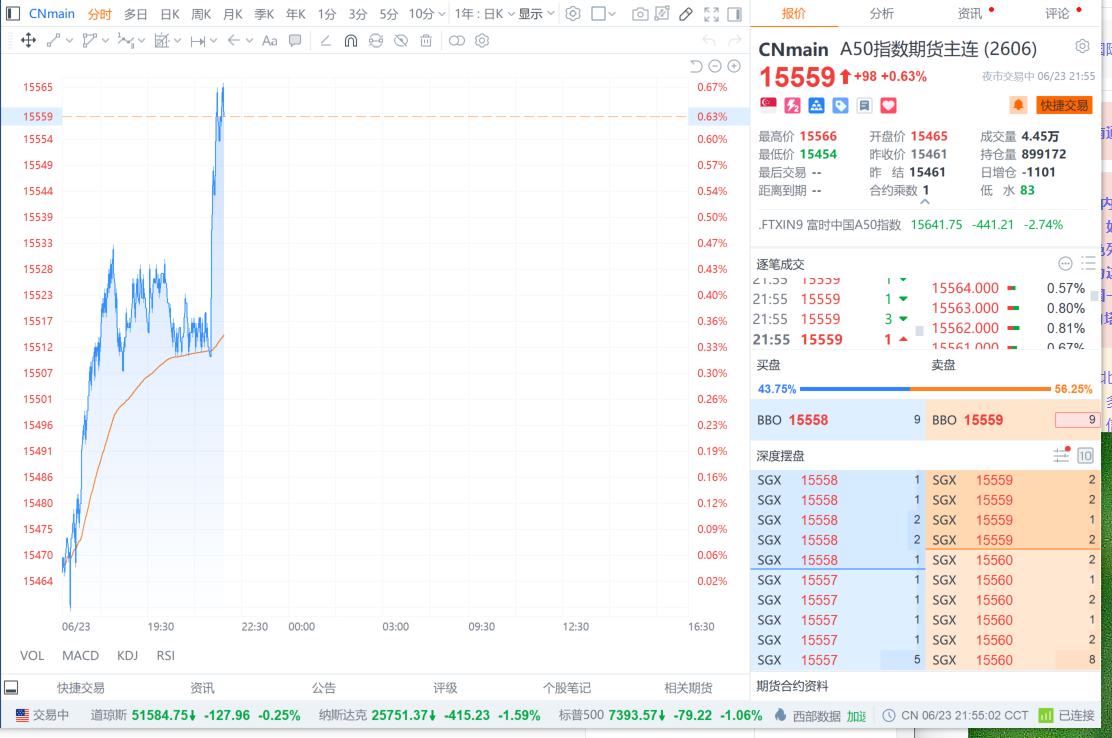1112x738 pixels.
Task: Click the blue pyramid structure icon
Action: click(x=816, y=106)
